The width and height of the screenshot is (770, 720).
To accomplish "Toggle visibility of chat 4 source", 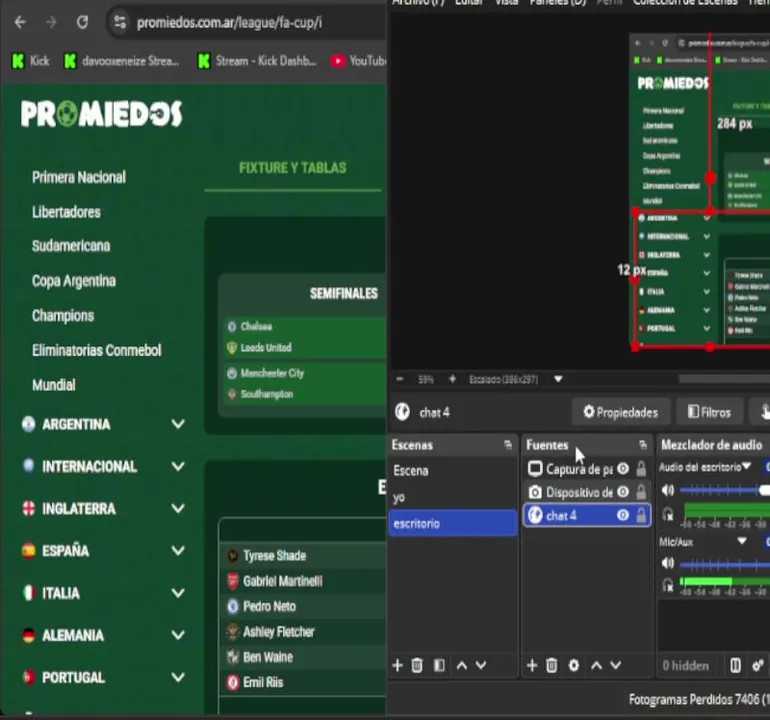I will click(623, 515).
